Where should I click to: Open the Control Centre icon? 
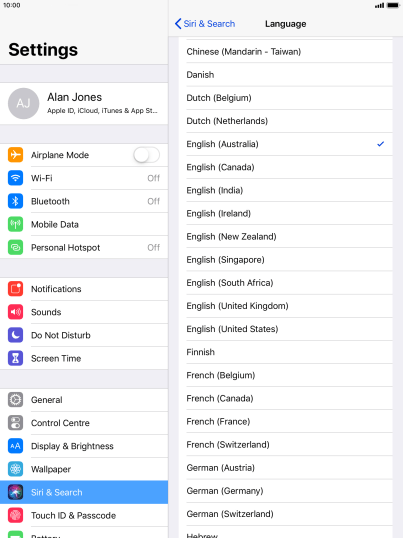tap(15, 423)
